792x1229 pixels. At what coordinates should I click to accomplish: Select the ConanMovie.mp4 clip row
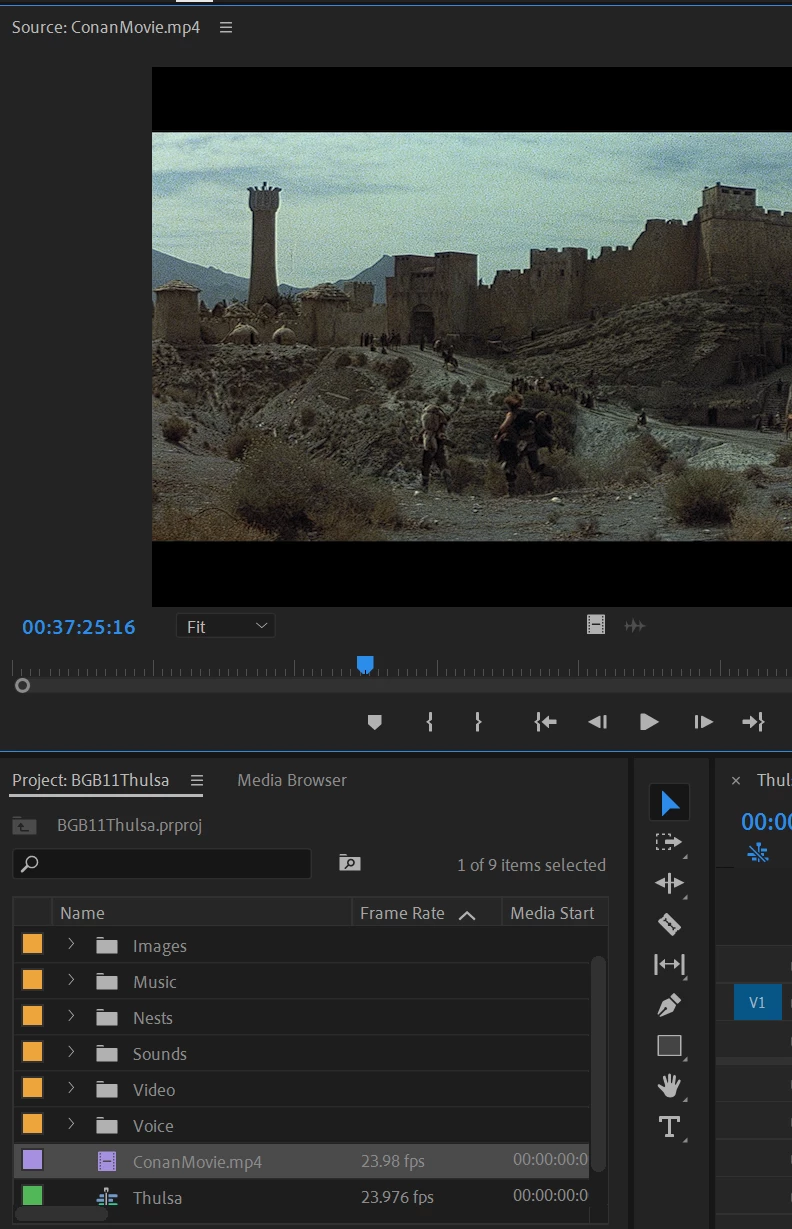tap(301, 1161)
